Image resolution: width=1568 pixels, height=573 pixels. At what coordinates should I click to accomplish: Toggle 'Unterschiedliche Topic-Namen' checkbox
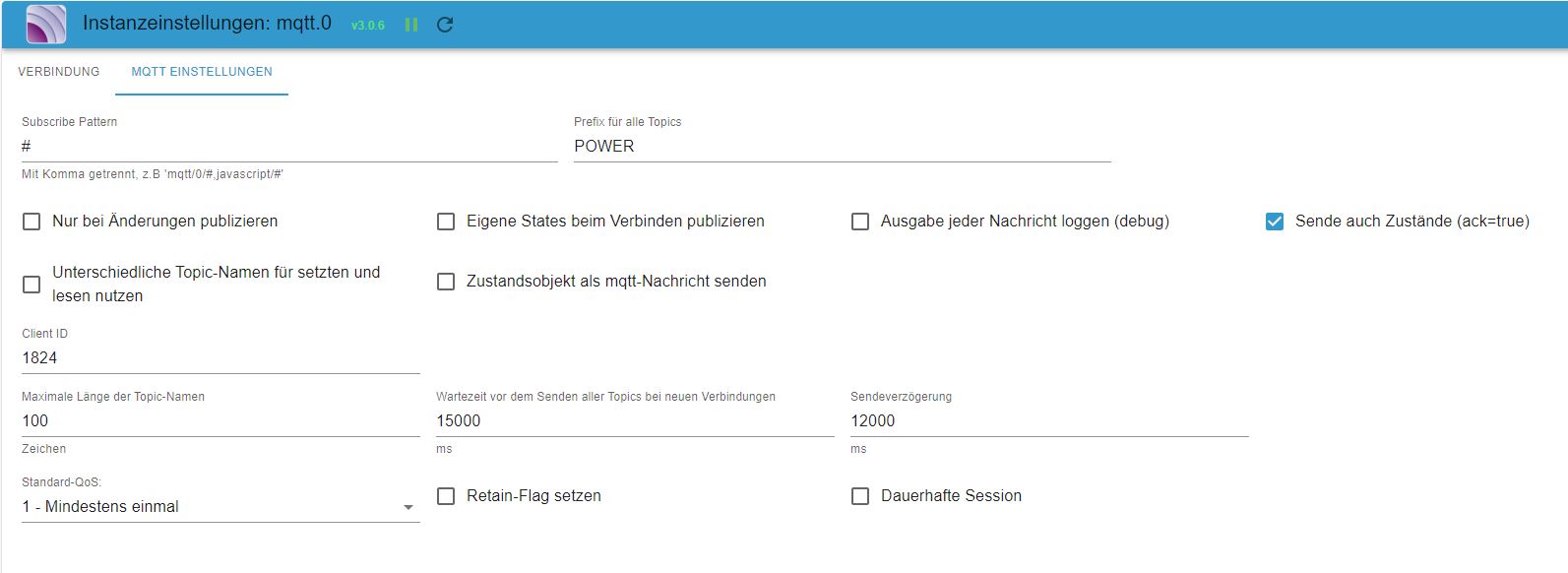[x=31, y=285]
